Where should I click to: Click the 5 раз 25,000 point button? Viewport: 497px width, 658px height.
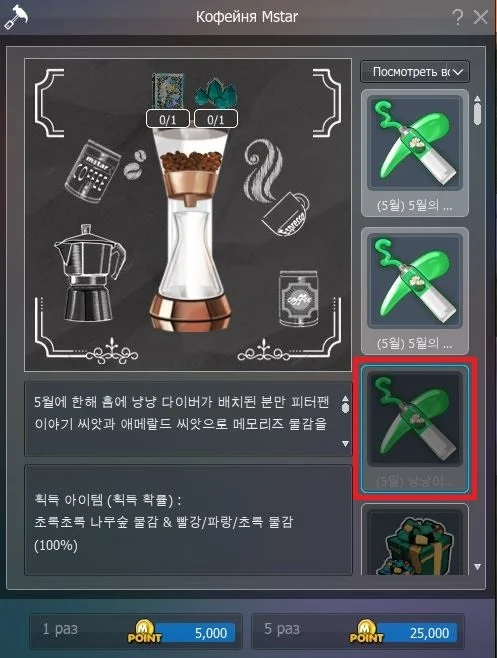pyautogui.click(x=358, y=631)
